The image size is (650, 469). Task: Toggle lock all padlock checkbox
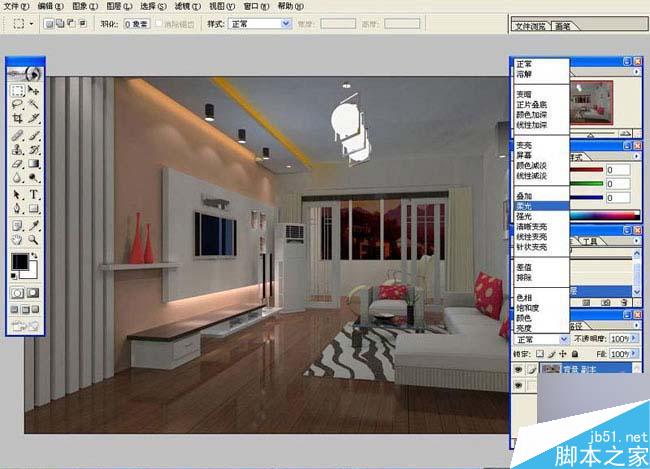pyautogui.click(x=575, y=354)
